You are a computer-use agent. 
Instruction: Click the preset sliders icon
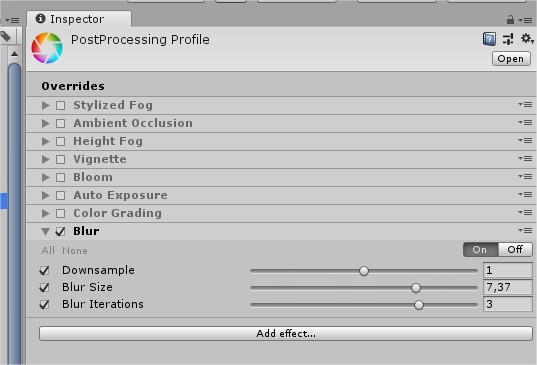(508, 39)
